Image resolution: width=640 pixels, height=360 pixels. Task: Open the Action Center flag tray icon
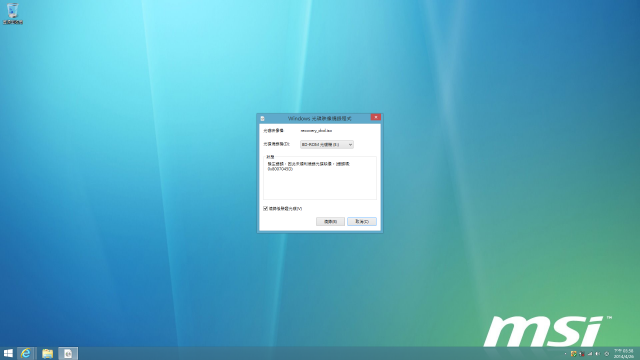click(x=582, y=353)
